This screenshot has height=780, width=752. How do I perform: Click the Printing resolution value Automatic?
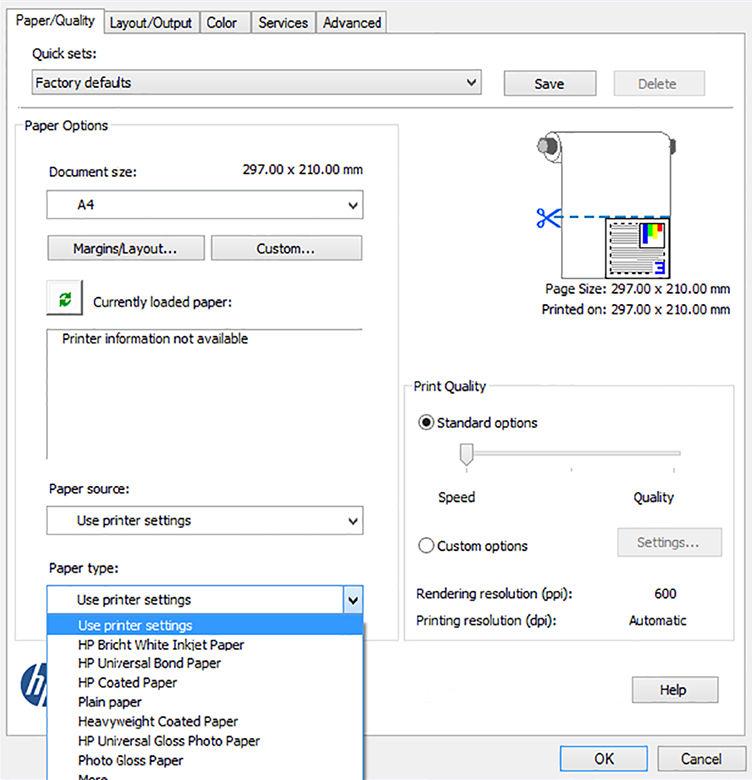(658, 620)
